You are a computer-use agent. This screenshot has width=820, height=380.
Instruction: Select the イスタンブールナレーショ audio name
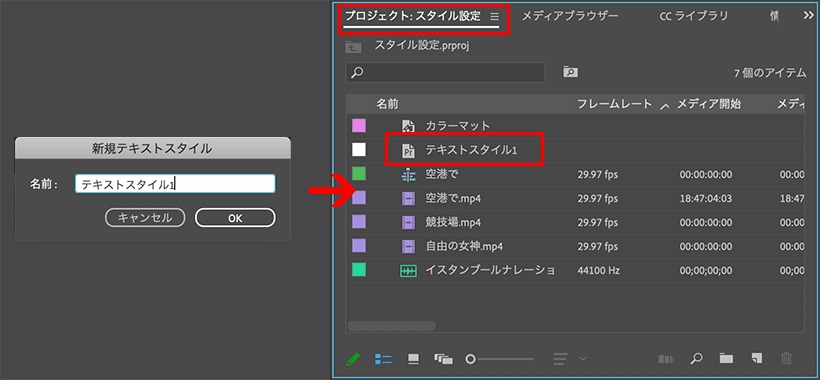[490, 271]
